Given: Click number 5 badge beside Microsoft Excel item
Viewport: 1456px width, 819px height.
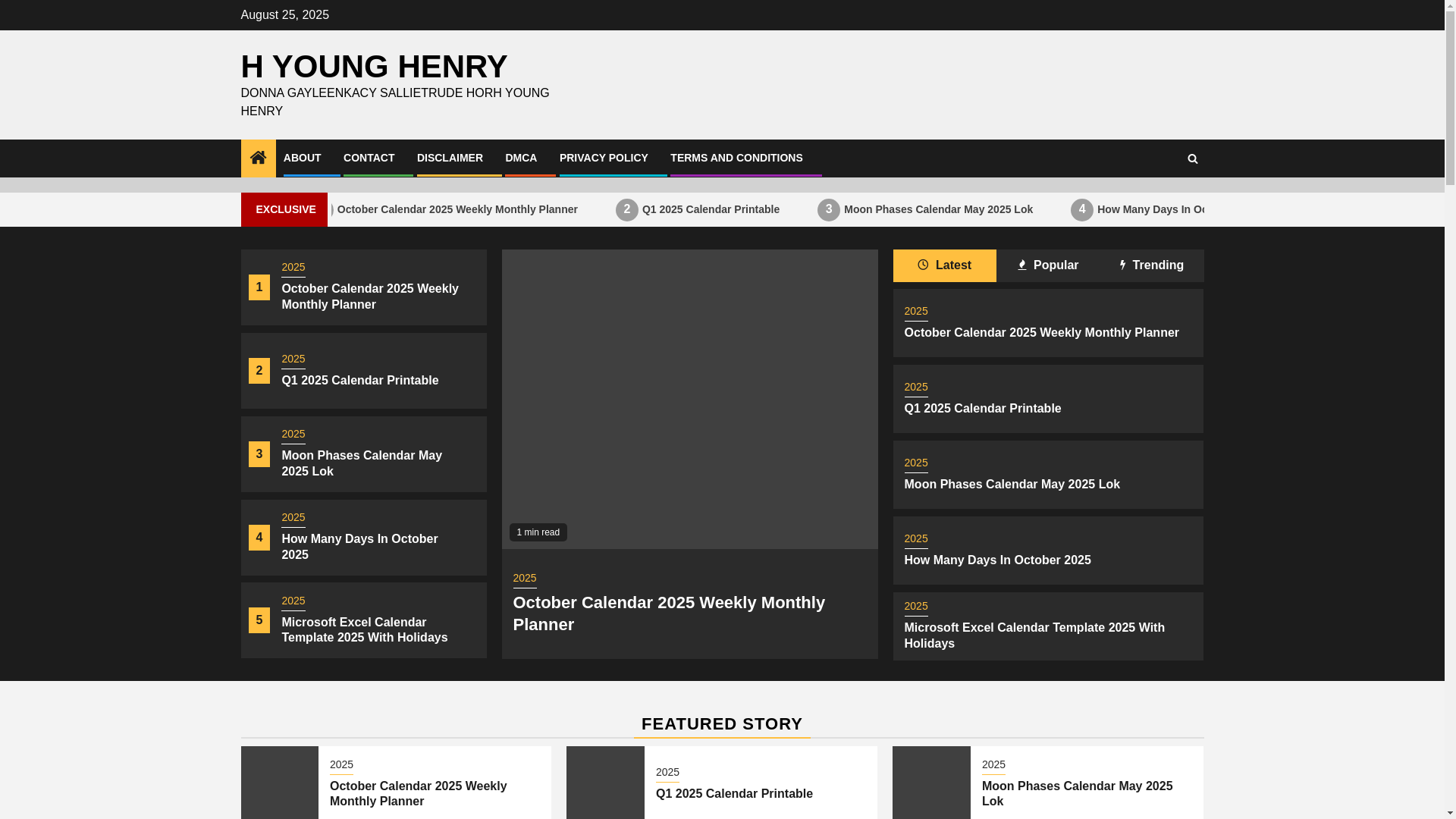Looking at the screenshot, I should 259,620.
